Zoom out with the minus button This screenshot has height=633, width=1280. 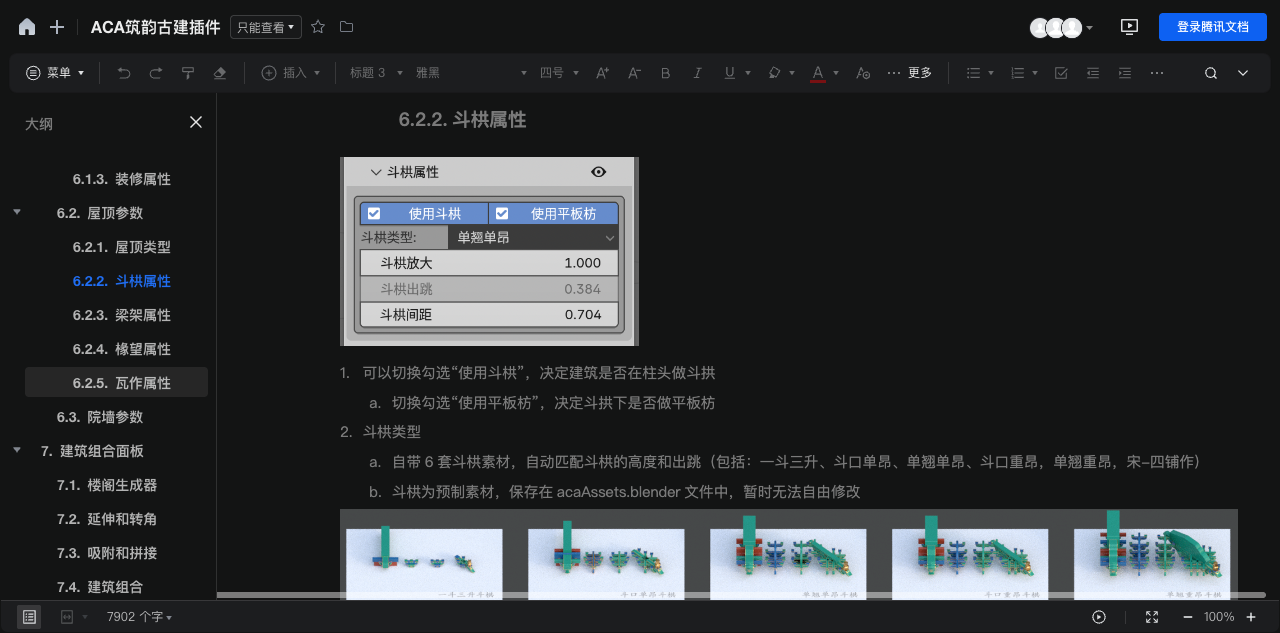pos(1187,617)
